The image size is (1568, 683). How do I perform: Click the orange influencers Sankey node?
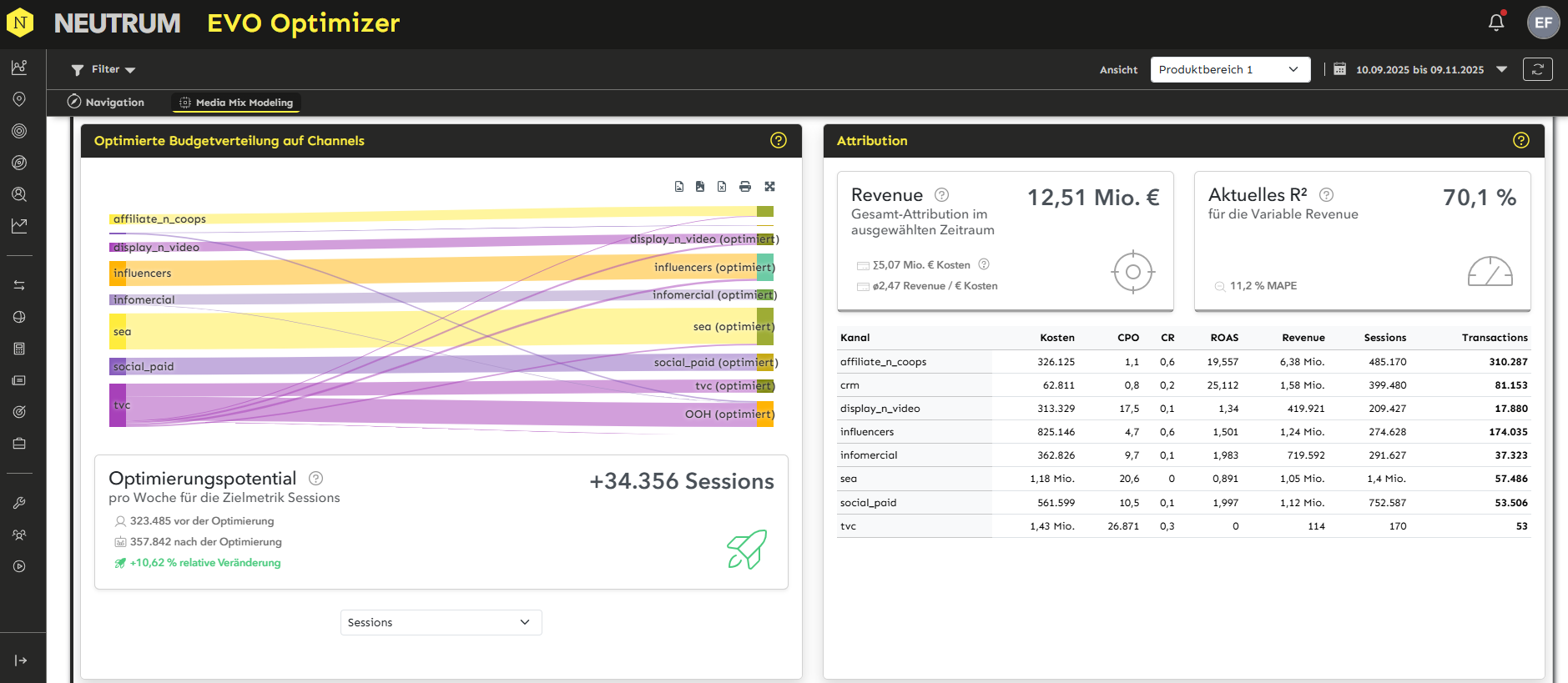tap(118, 274)
